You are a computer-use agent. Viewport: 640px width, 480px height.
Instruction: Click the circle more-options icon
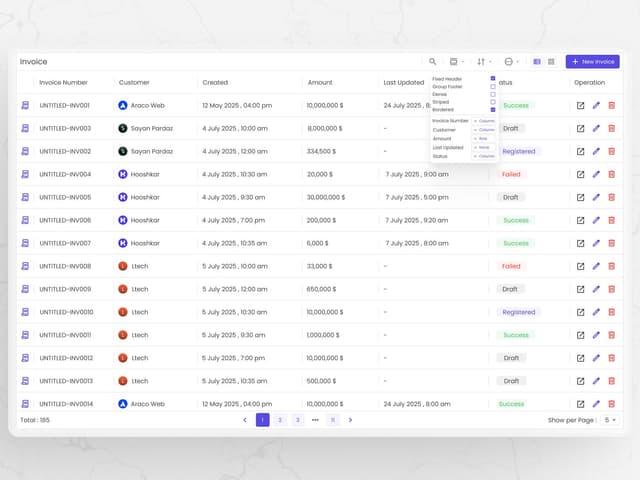509,62
